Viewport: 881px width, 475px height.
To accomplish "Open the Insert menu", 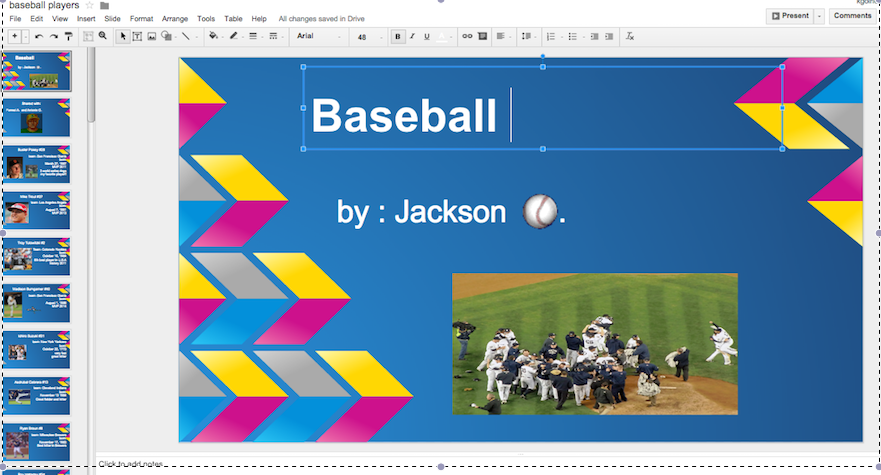I will [86, 19].
